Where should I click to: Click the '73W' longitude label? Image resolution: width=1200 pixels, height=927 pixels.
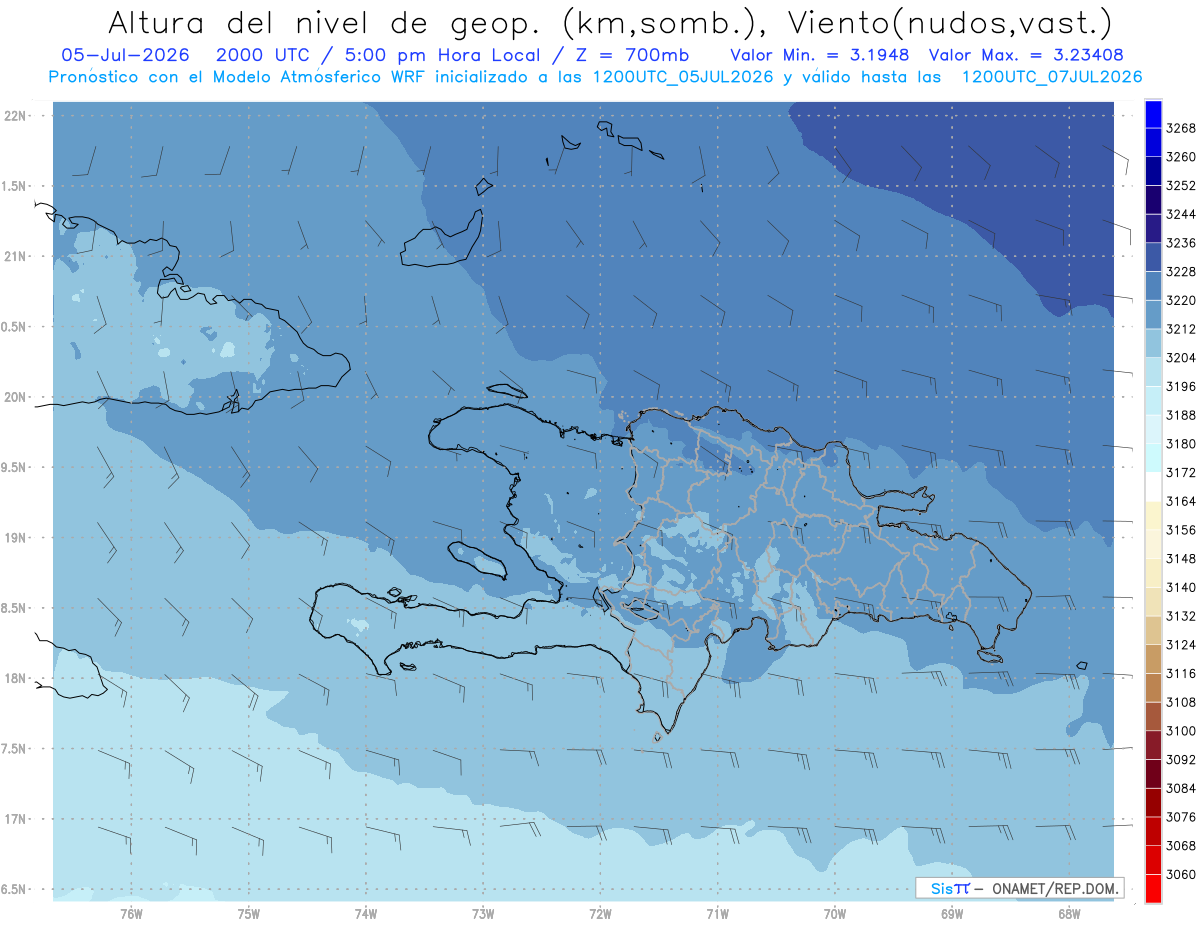(483, 913)
